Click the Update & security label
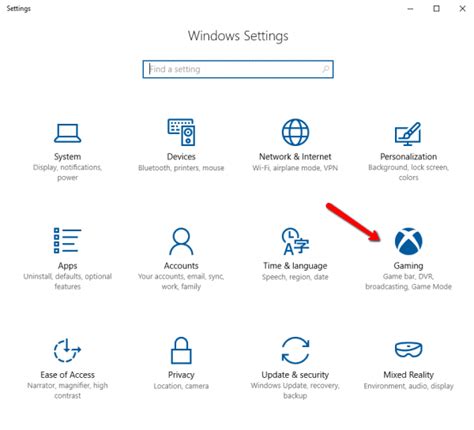The width and height of the screenshot is (474, 430). [x=295, y=375]
